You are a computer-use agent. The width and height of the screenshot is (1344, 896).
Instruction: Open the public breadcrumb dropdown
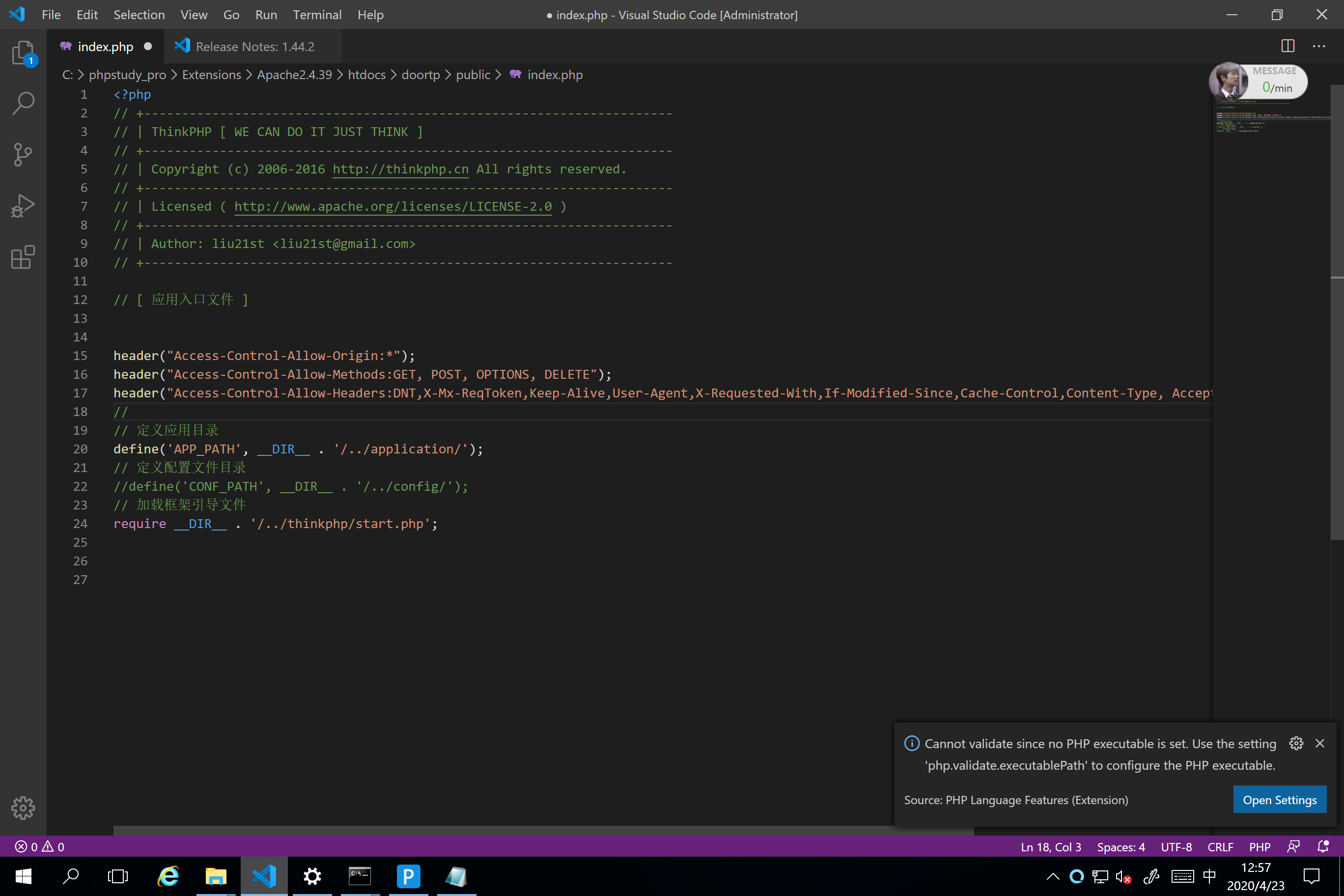pyautogui.click(x=473, y=74)
